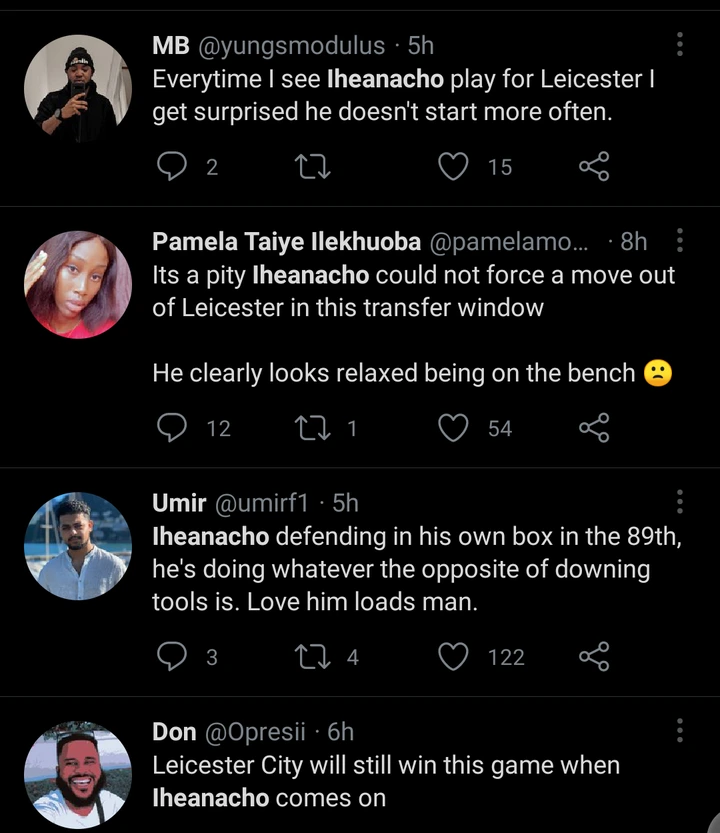Open more options on Don's tweet

pos(680,731)
